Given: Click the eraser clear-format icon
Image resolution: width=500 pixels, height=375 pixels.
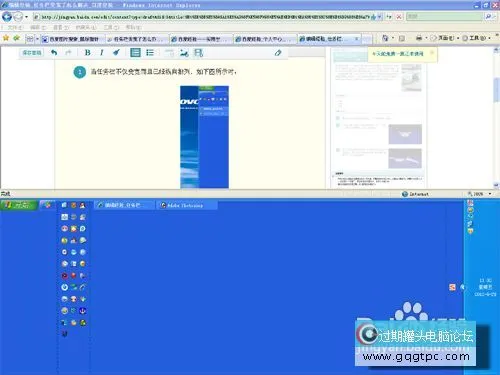Looking at the screenshot, I should [278, 52].
